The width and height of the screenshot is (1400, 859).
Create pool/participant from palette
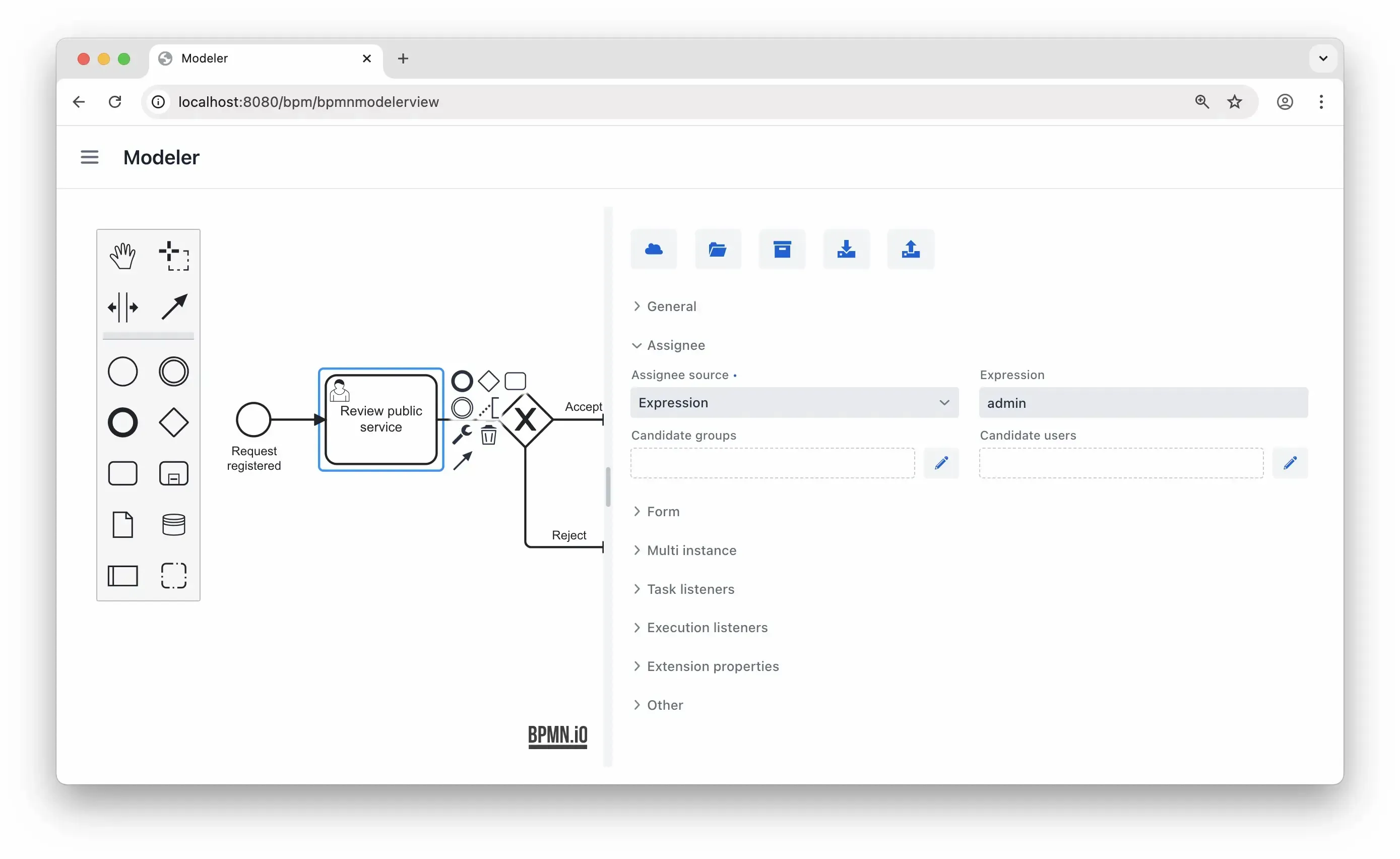pyautogui.click(x=122, y=576)
